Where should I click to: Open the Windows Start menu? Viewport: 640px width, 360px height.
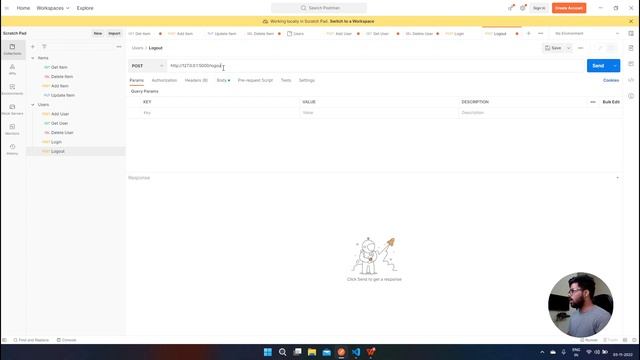[268, 352]
